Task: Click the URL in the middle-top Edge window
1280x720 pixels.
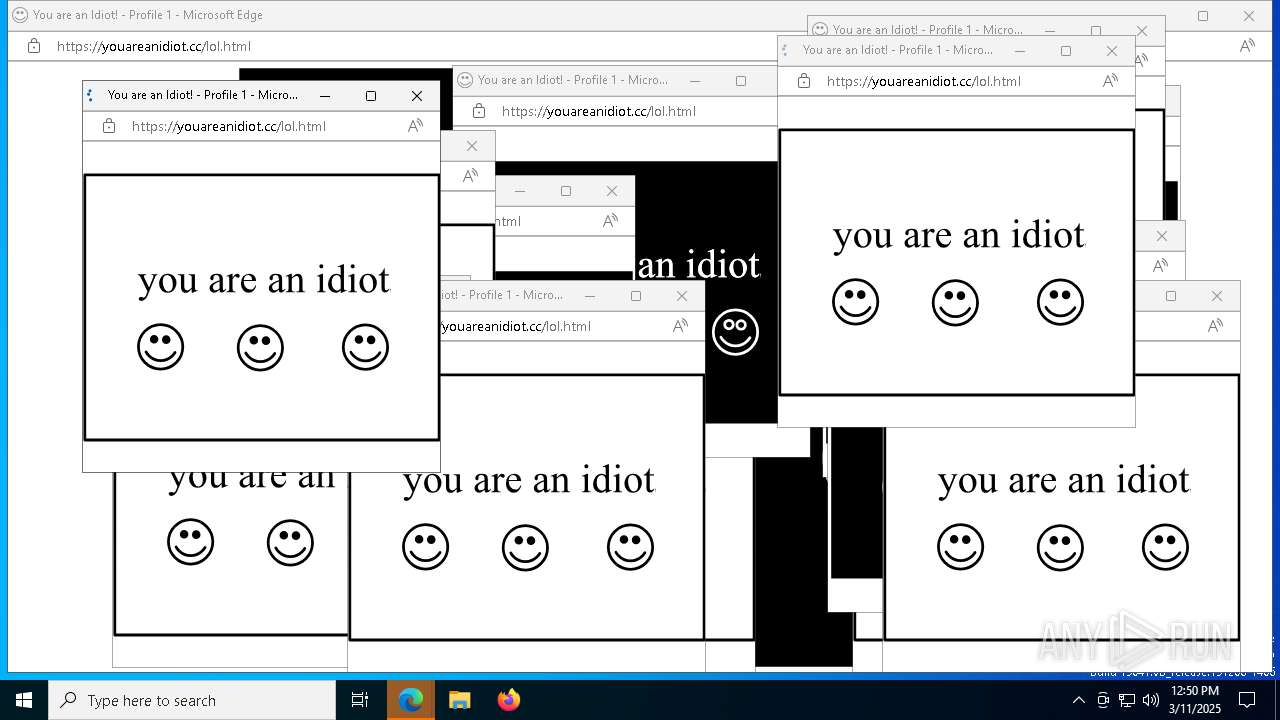Action: click(598, 111)
